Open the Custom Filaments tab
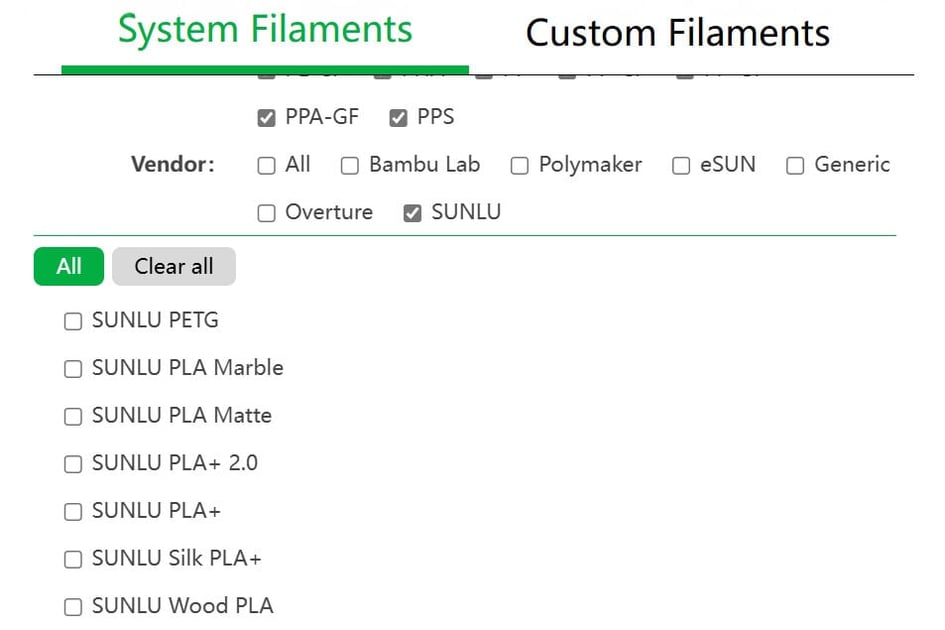945x630 pixels. pyautogui.click(x=677, y=33)
